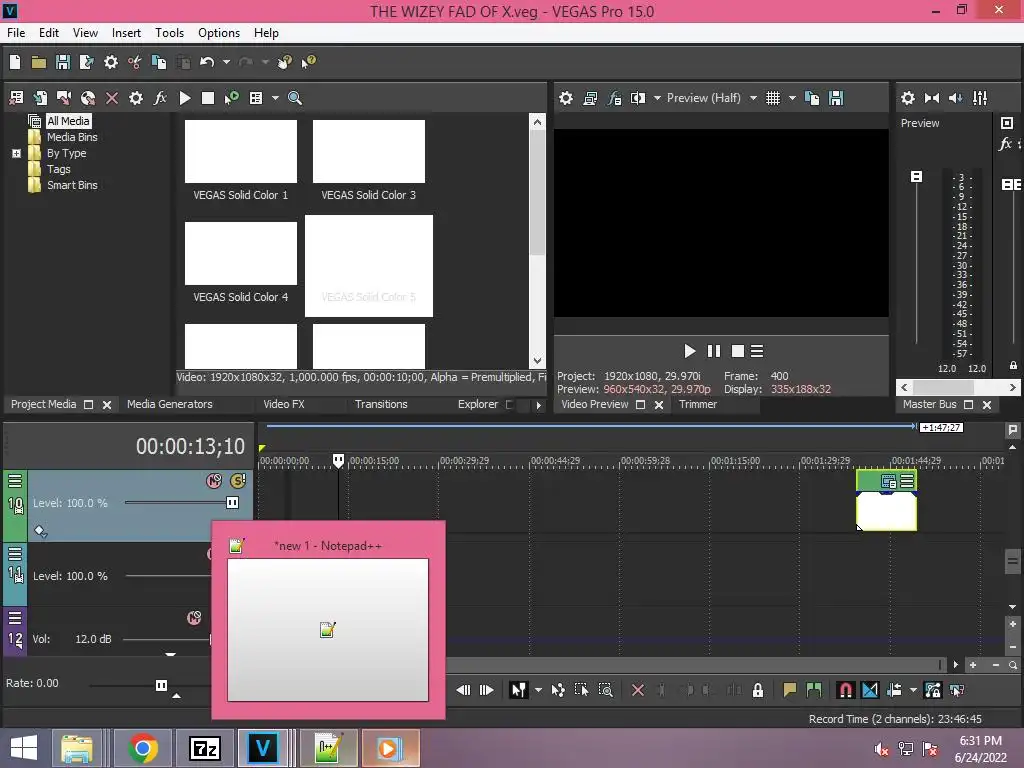The image size is (1024, 768).
Task: Click the Cut scissors icon
Action: [135, 62]
